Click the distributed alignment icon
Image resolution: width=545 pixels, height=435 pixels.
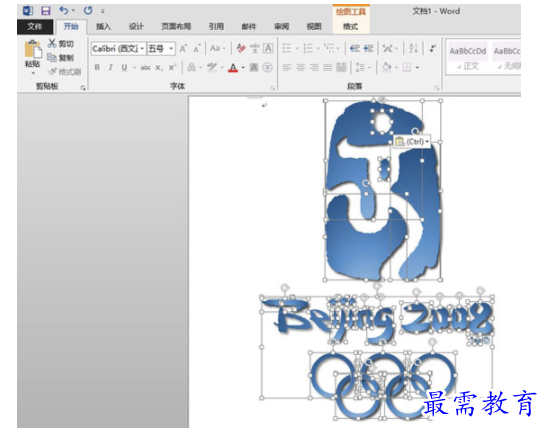(341, 67)
